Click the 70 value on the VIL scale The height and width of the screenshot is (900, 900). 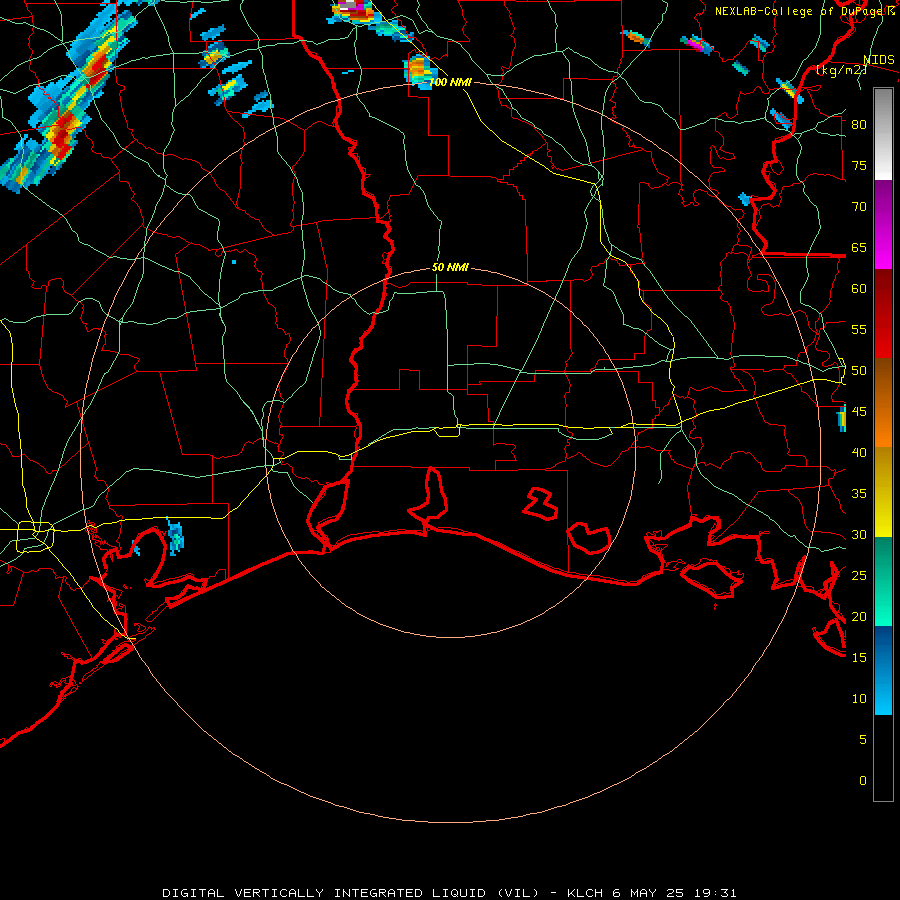coord(859,207)
